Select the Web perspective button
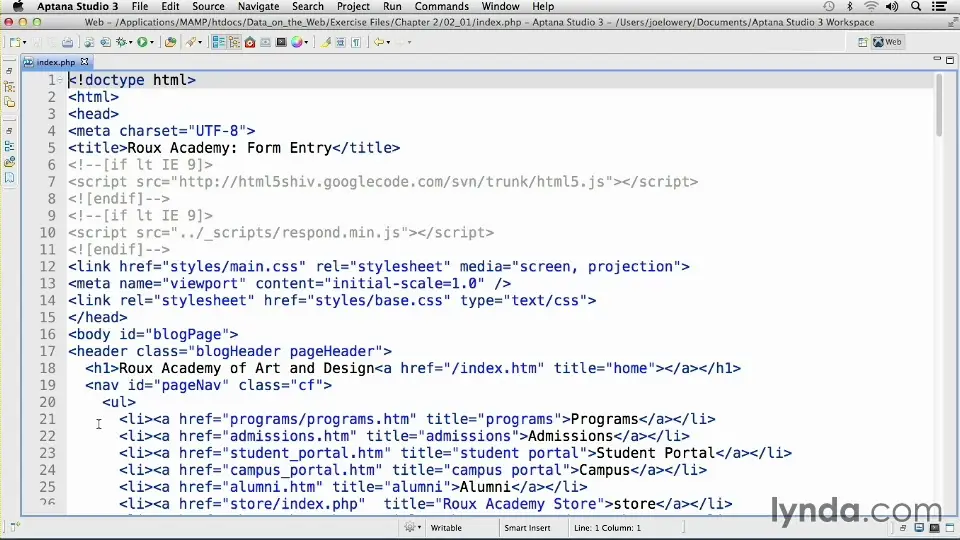The image size is (960, 540). click(x=888, y=42)
